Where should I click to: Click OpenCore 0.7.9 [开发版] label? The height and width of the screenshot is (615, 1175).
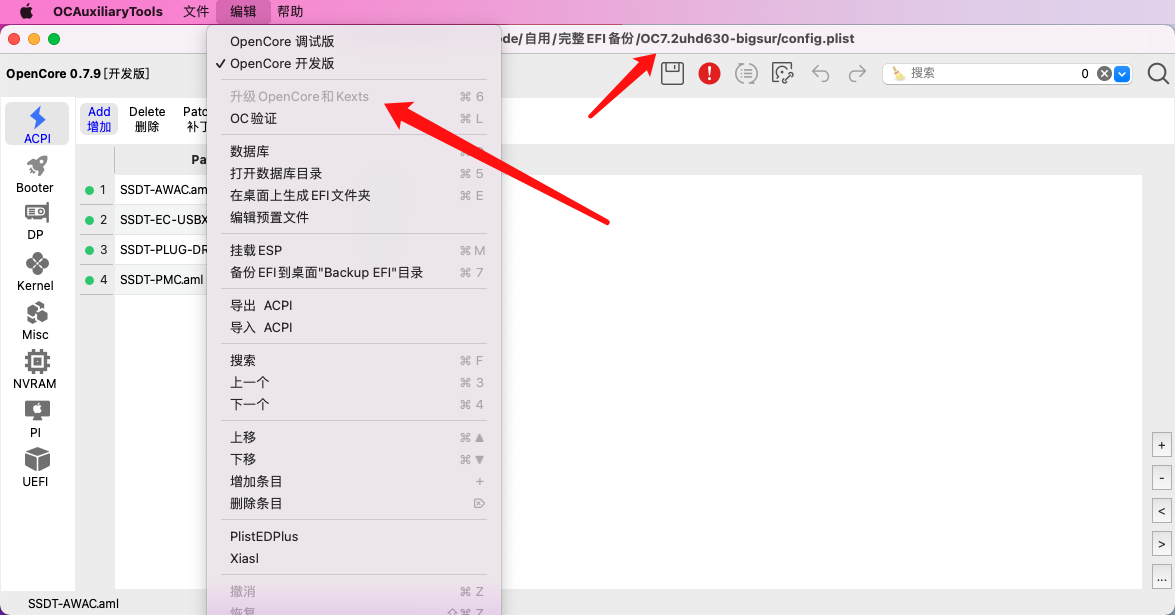tap(78, 73)
